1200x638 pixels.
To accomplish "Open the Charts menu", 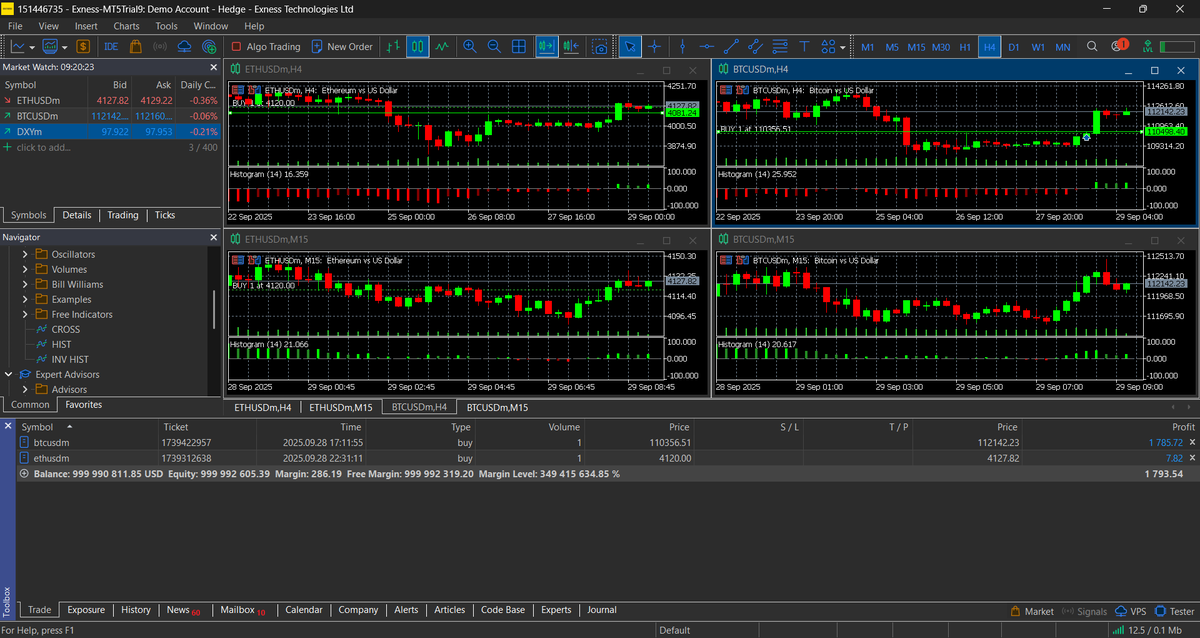I will click(126, 25).
